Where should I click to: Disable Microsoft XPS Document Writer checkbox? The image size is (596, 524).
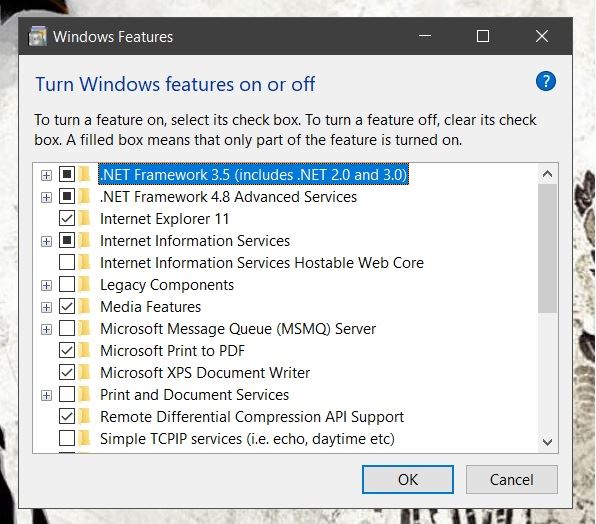(x=67, y=372)
